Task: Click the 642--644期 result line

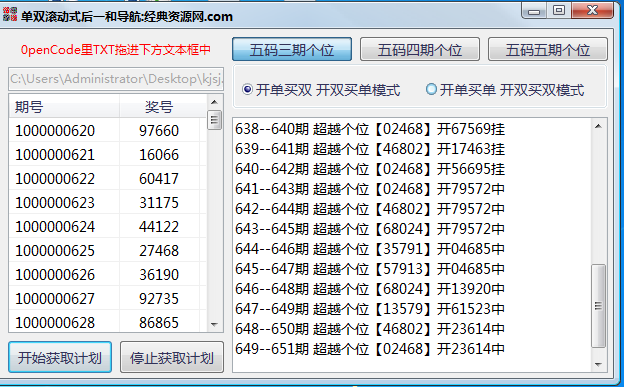Action: point(370,209)
